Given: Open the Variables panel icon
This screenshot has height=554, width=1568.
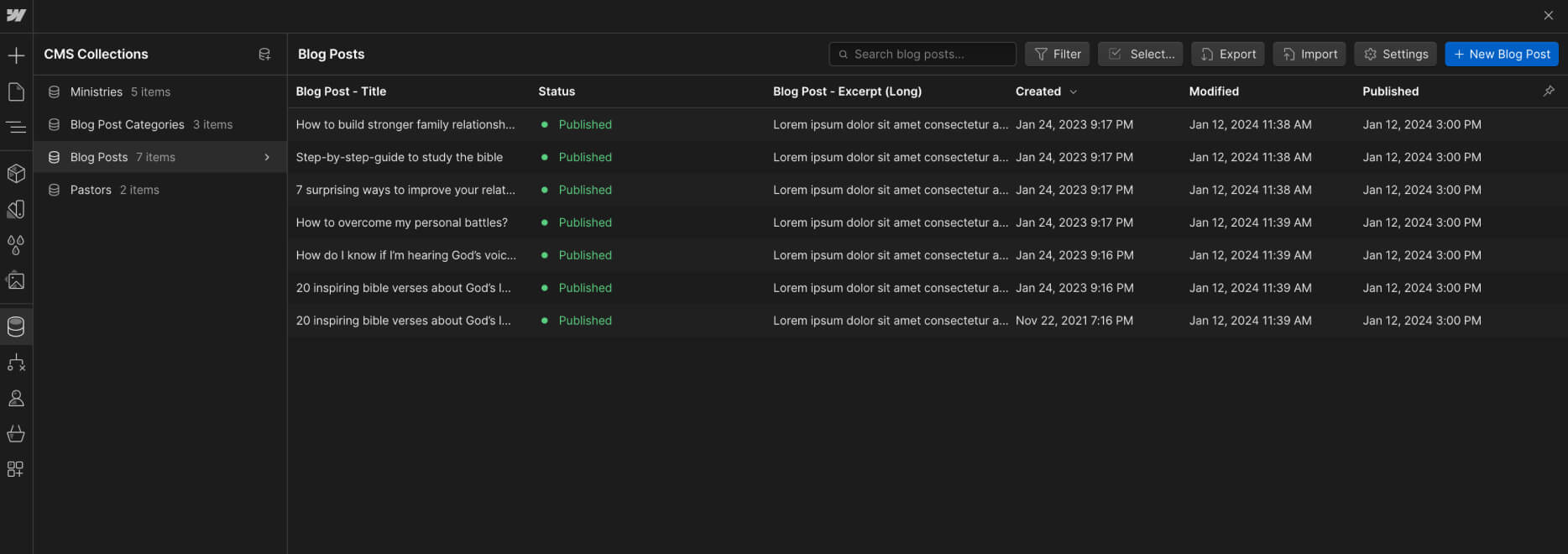Looking at the screenshot, I should pyautogui.click(x=16, y=209).
